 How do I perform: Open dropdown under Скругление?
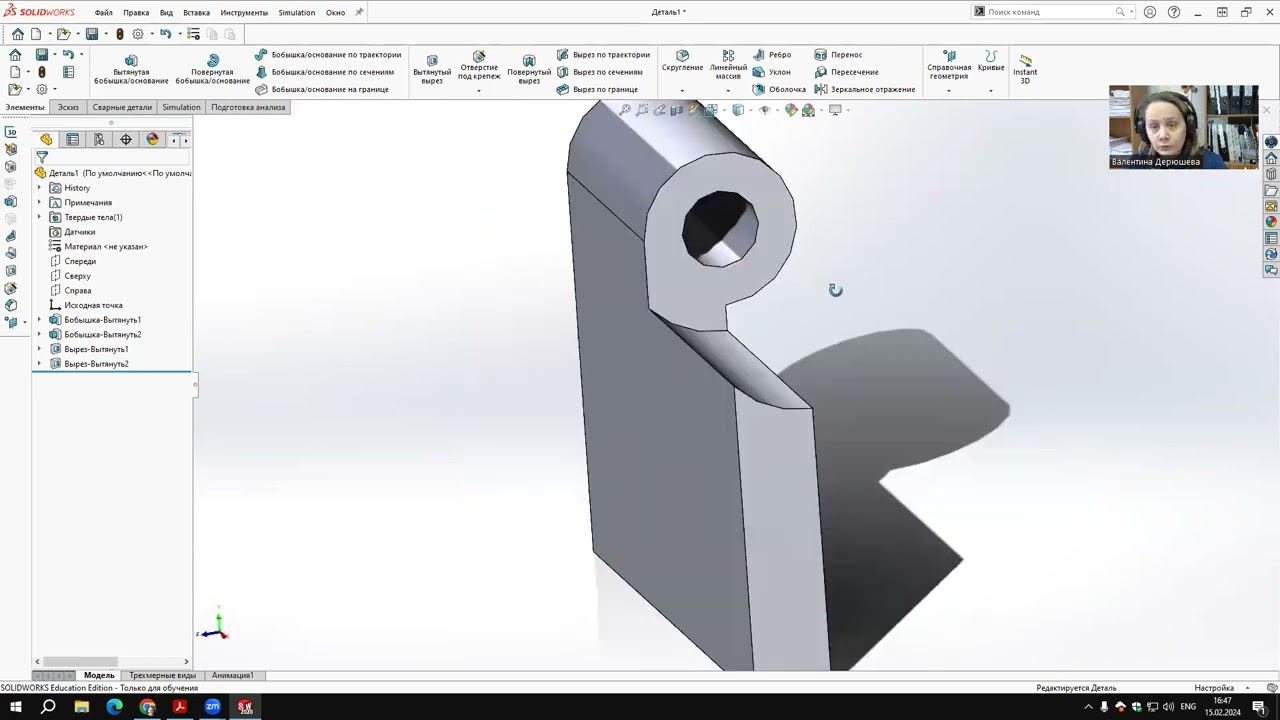(x=682, y=91)
